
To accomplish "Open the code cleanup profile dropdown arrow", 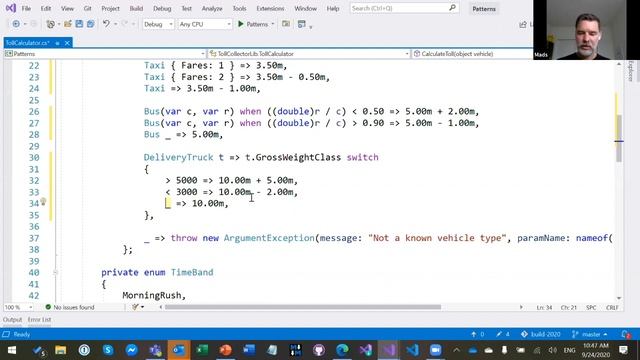I will [x=142, y=307].
